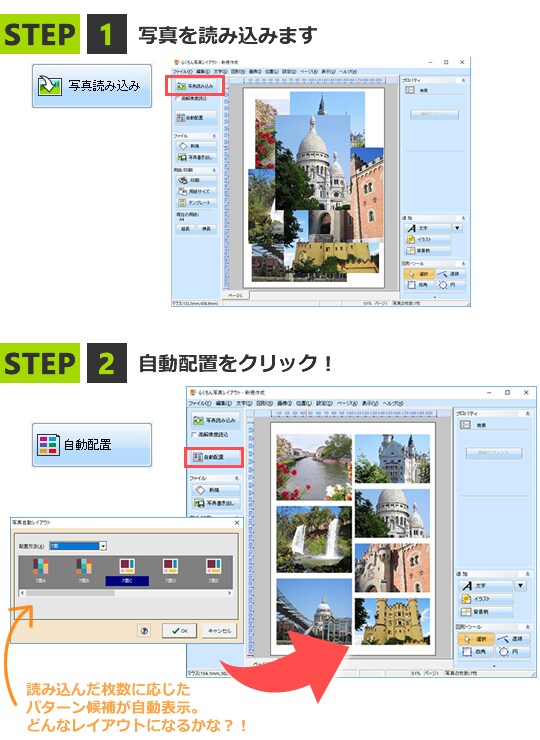The width and height of the screenshot is (540, 740).
Task: Select the 直線 line tool in STEP 2 window
Action: click(x=513, y=639)
